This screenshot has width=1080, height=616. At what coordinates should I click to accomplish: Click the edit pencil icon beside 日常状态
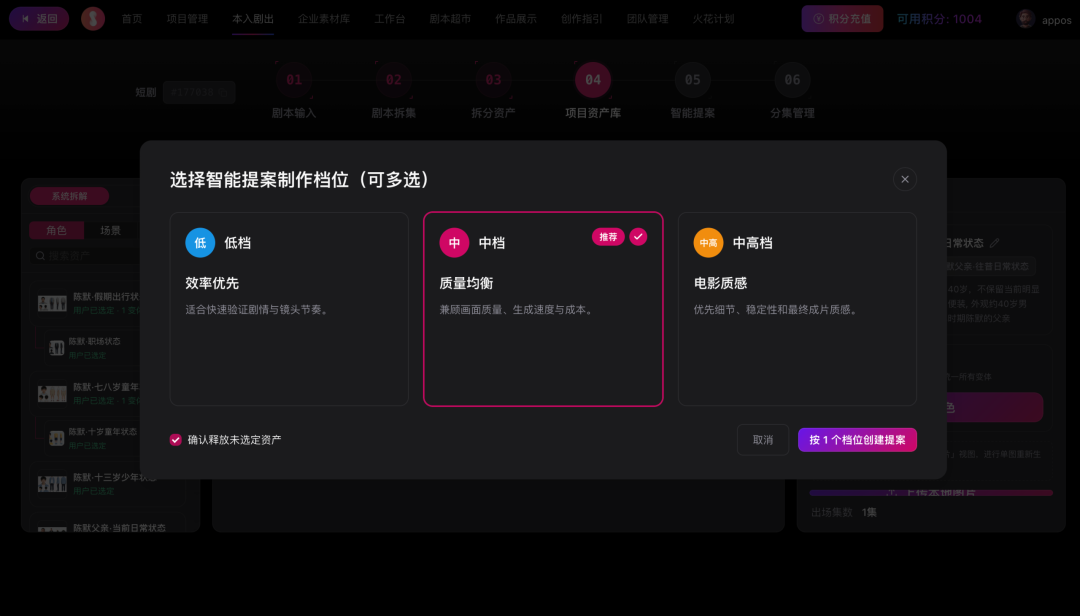tap(994, 243)
